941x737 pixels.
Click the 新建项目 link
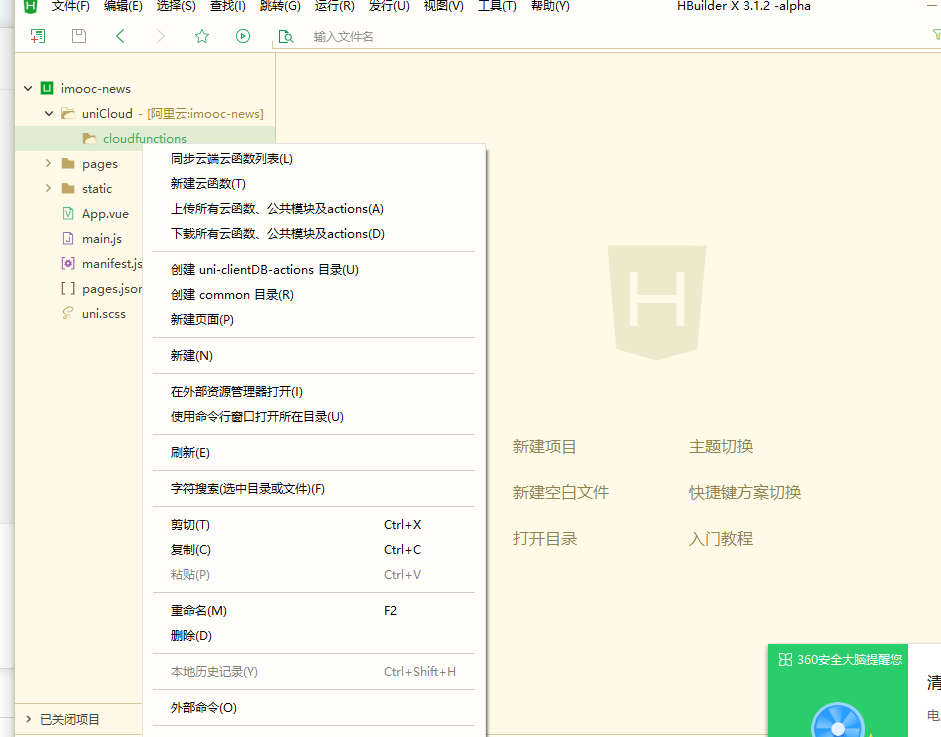[x=544, y=447]
